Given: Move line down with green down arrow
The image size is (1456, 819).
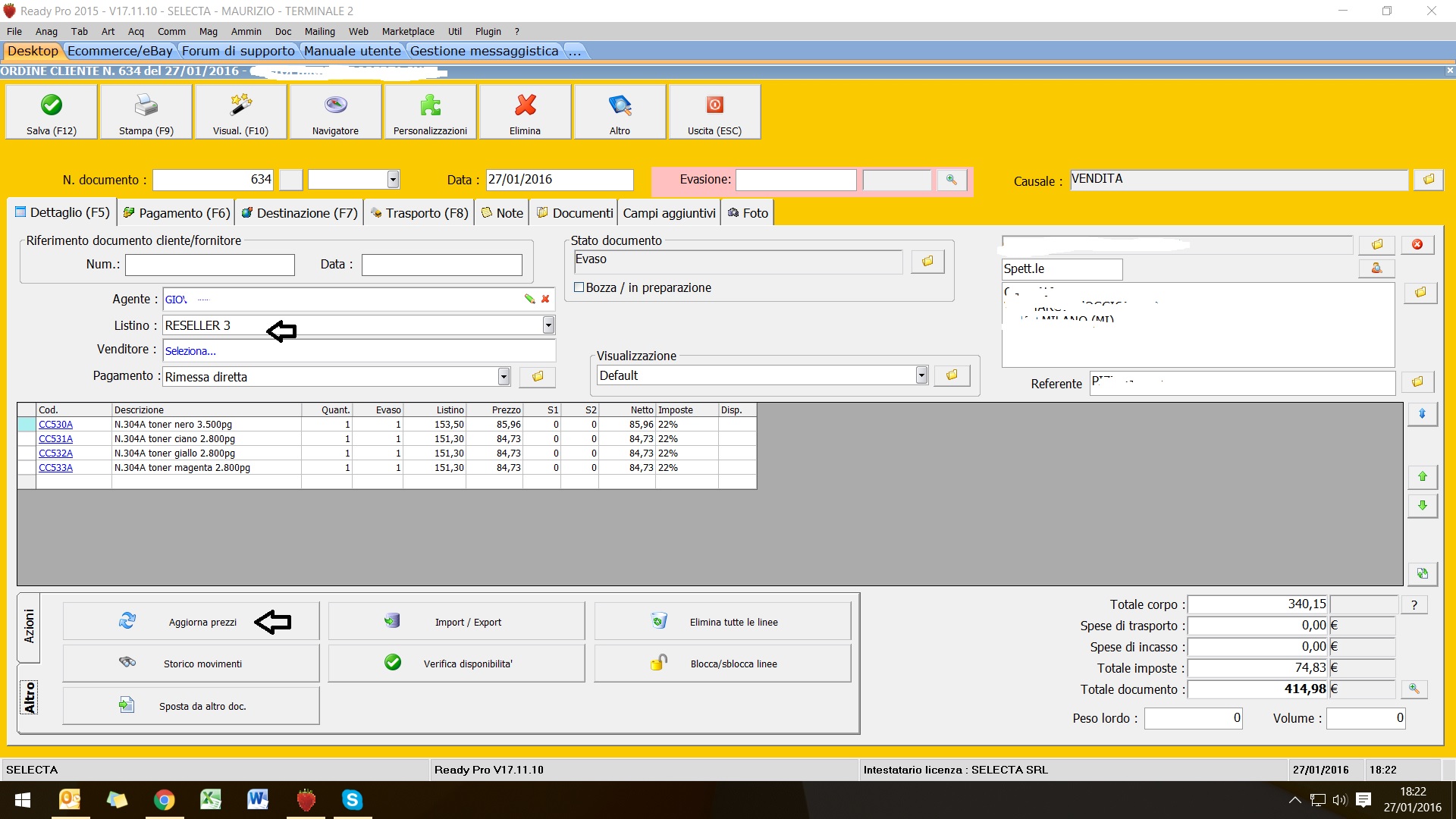Looking at the screenshot, I should pos(1423,506).
